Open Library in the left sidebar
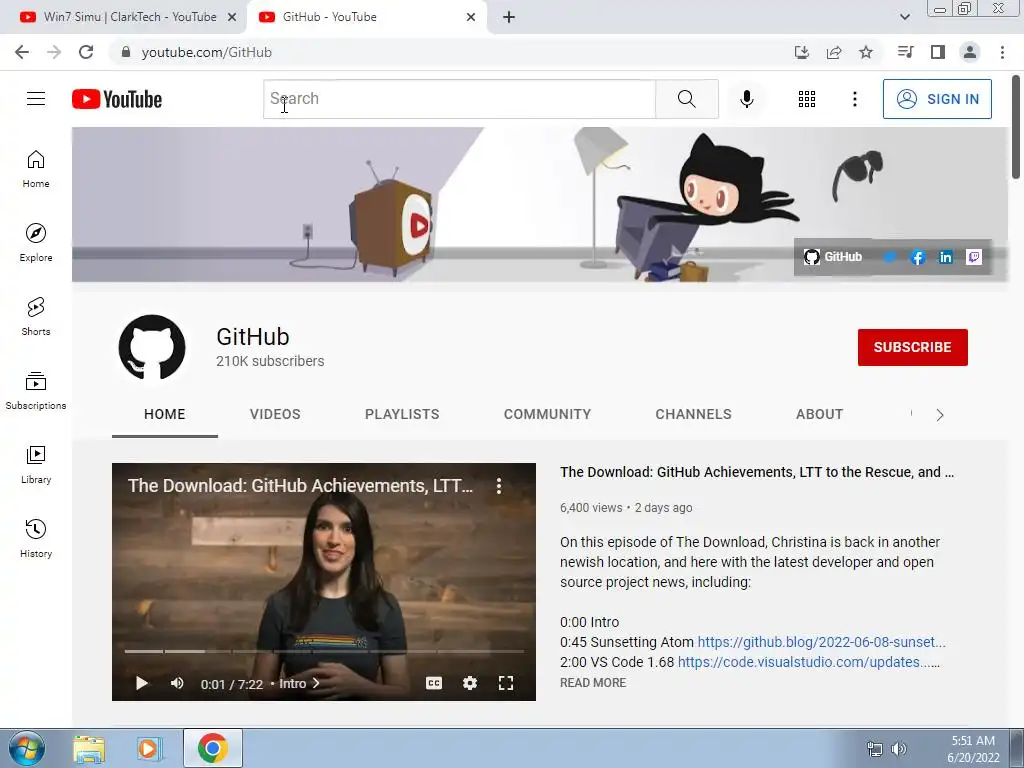1024x768 pixels. [36, 464]
